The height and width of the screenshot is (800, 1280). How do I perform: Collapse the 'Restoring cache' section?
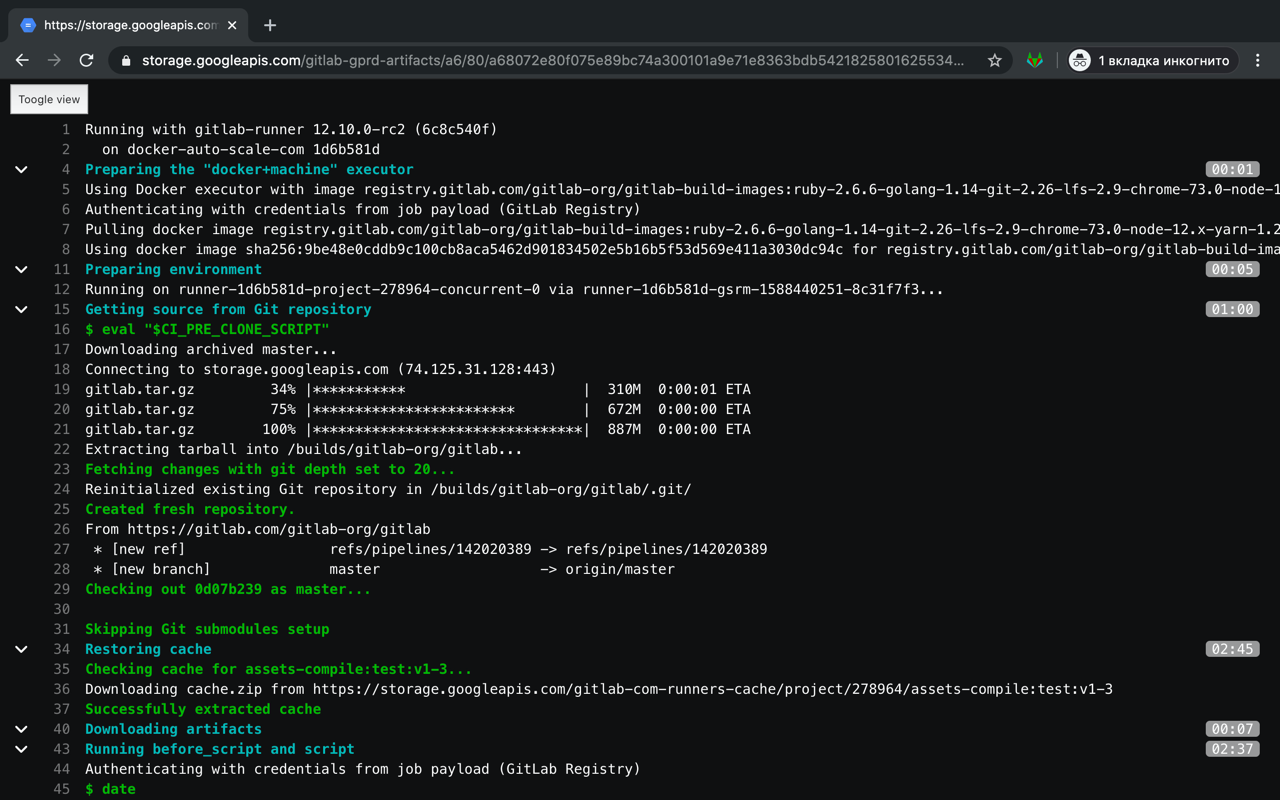21,649
